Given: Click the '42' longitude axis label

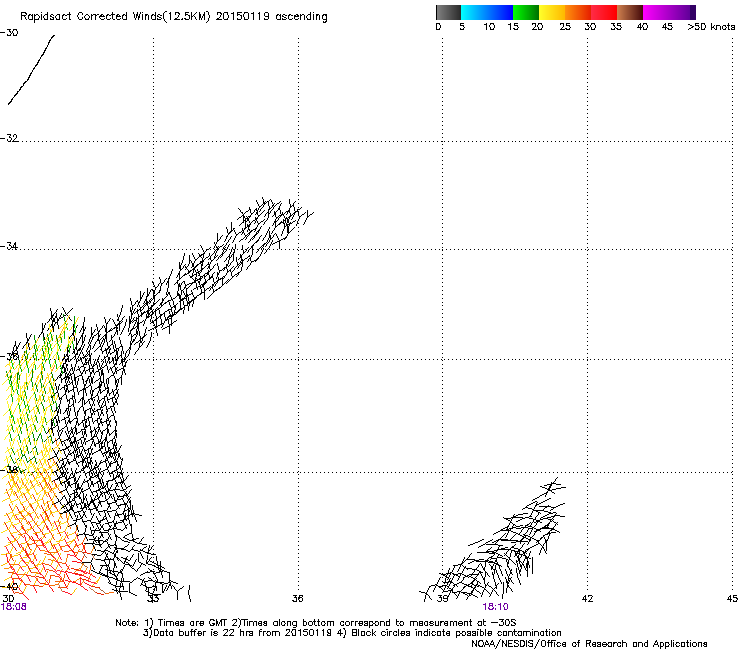Looking at the screenshot, I should tap(587, 599).
